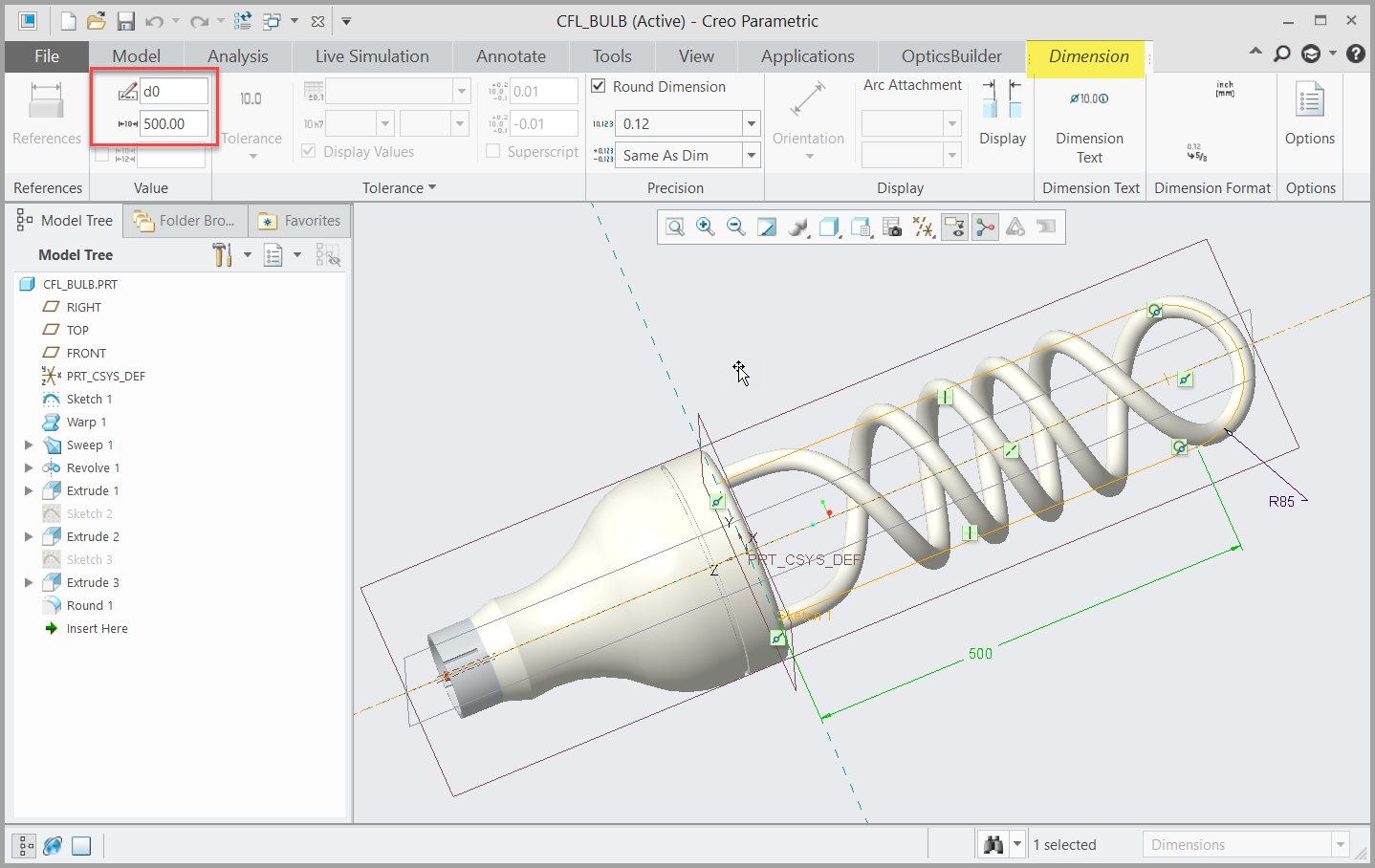Toggle the Display Values checkbox
1375x868 pixels.
309,151
